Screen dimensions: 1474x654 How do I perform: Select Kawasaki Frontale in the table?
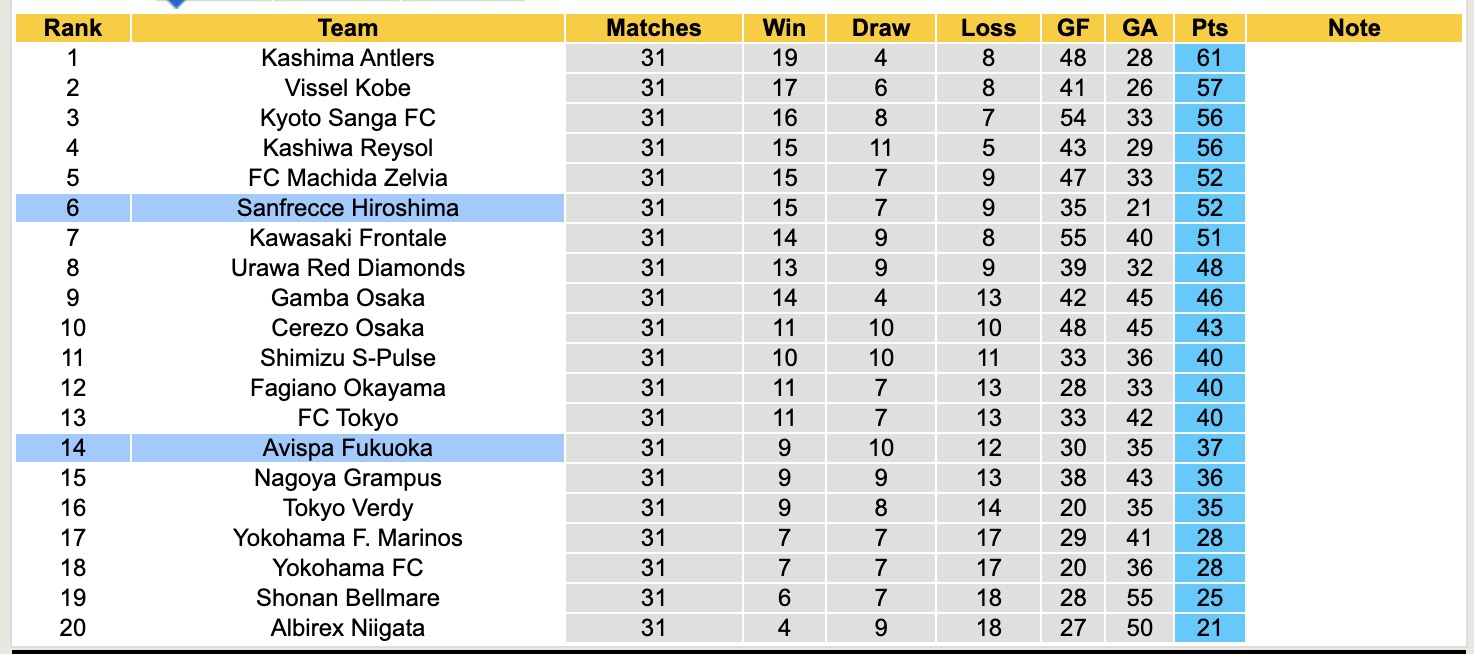click(x=347, y=238)
